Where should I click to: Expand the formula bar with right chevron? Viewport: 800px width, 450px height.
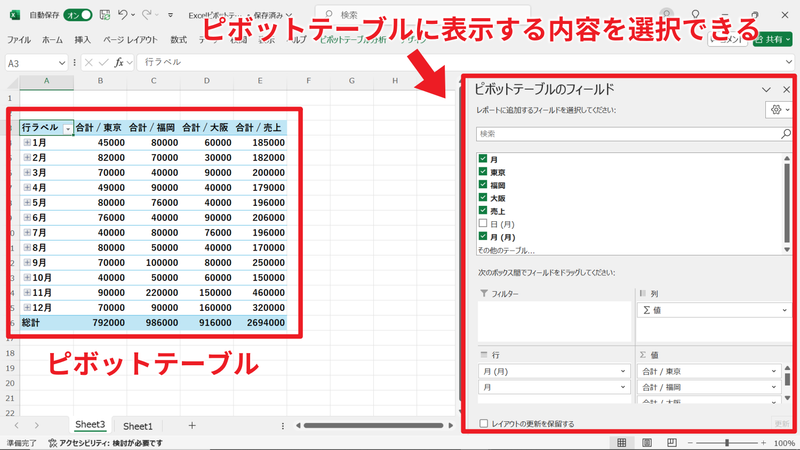click(789, 62)
